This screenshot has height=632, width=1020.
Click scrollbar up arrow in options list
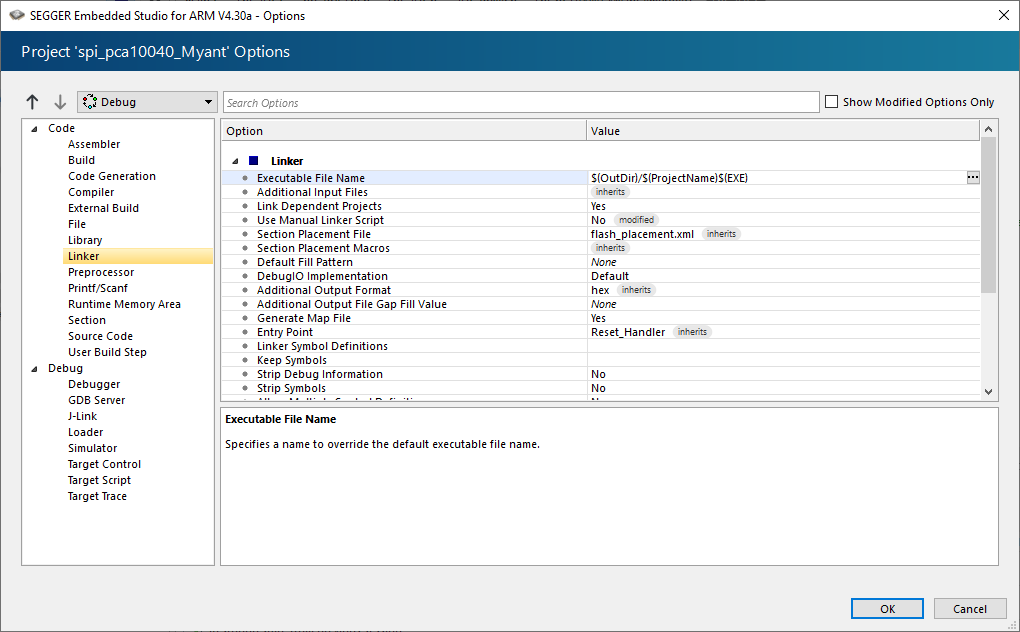(x=988, y=129)
